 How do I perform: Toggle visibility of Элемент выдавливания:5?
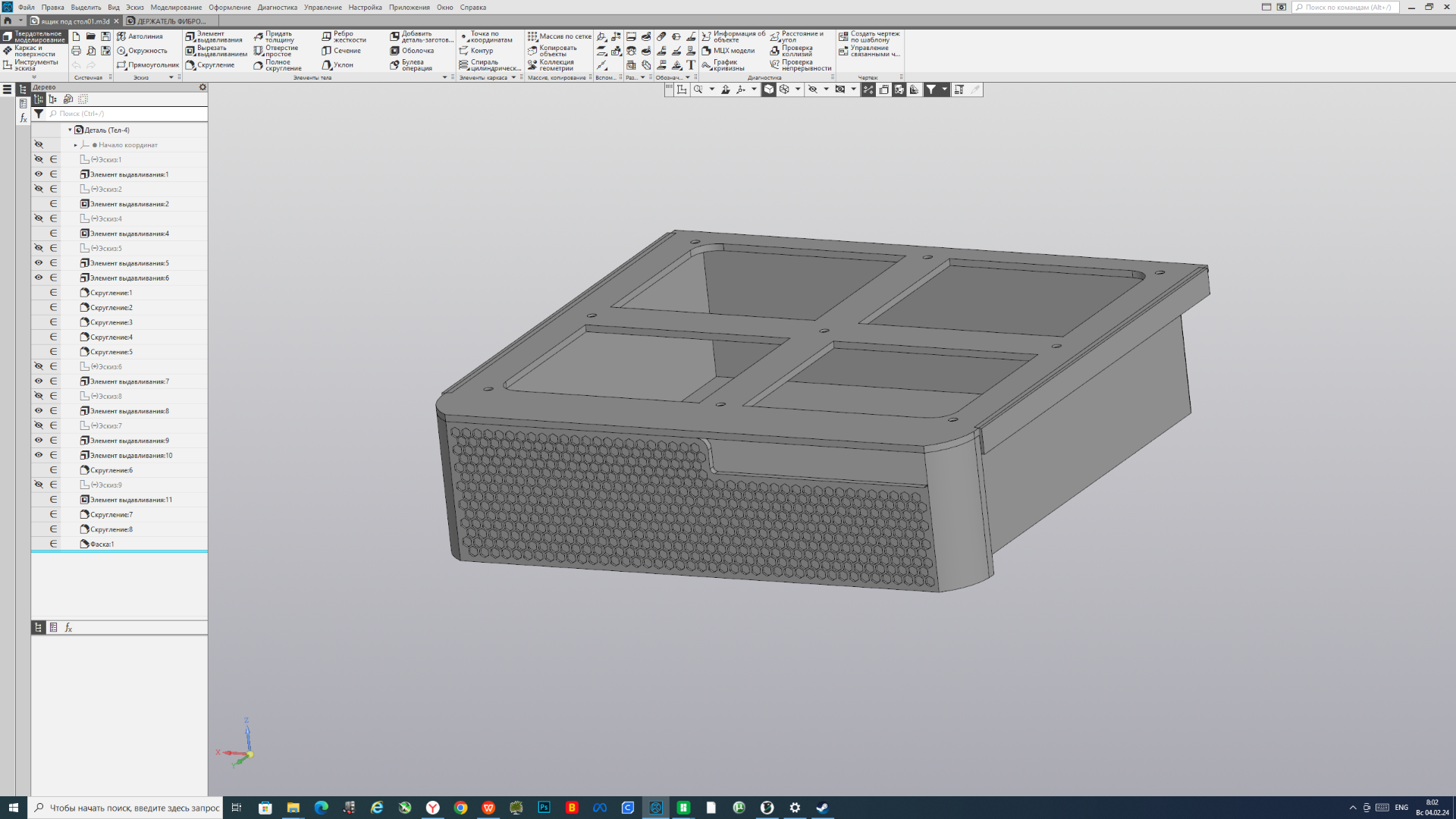pos(39,263)
